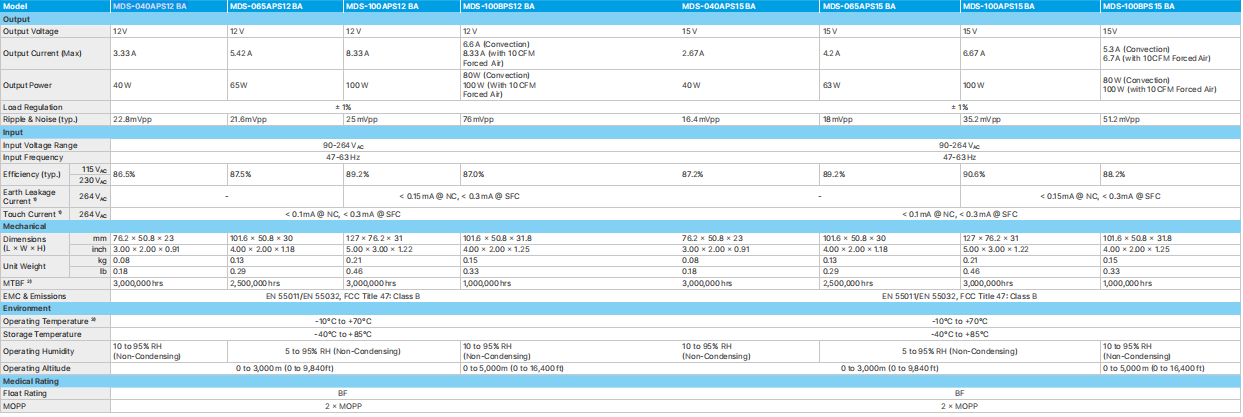Image resolution: width=1243 pixels, height=417 pixels.
Task: Select the MDS-100BPS15 BA column header
Action: tap(1138, 6)
